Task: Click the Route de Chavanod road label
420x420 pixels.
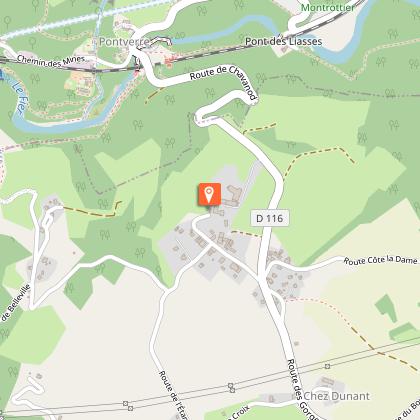Action: pos(224,80)
